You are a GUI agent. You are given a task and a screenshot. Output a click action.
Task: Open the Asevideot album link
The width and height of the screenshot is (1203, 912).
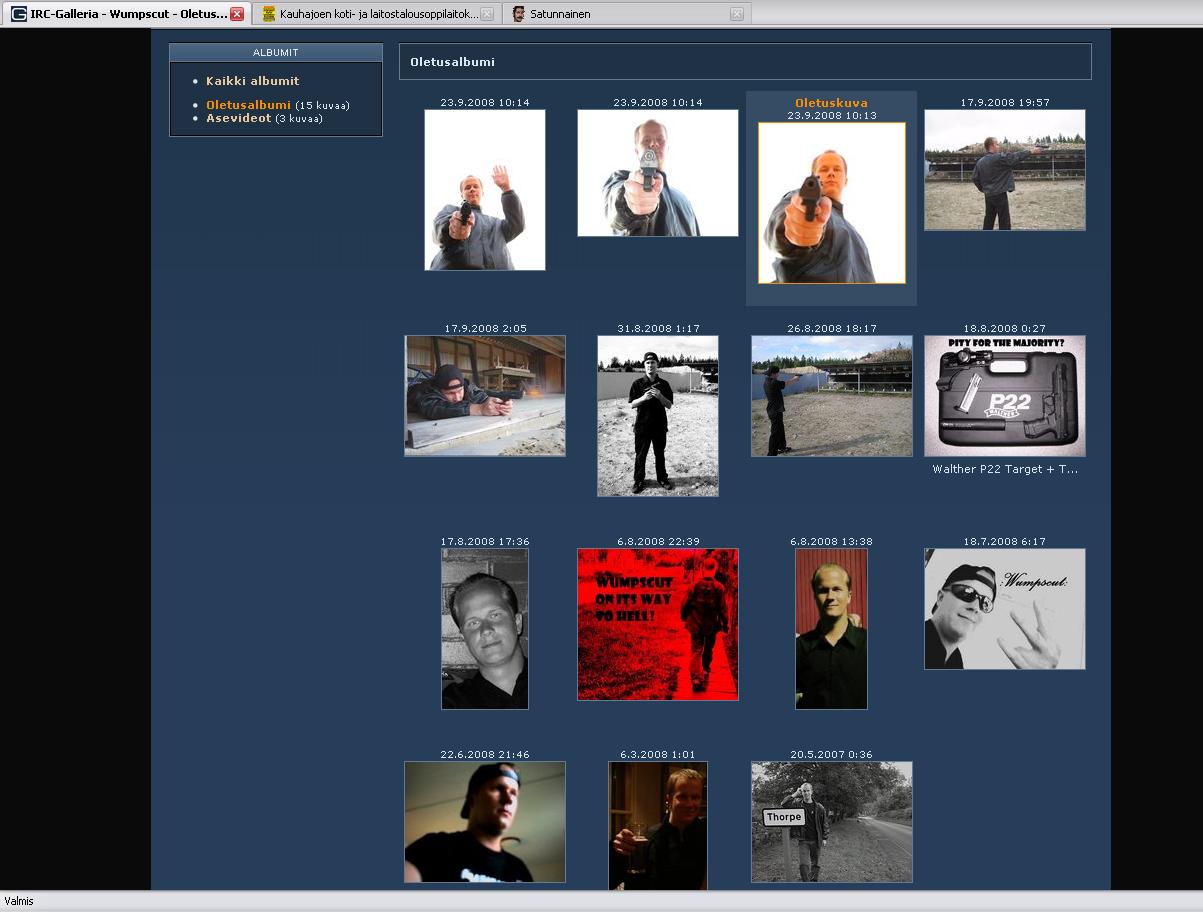coord(238,118)
